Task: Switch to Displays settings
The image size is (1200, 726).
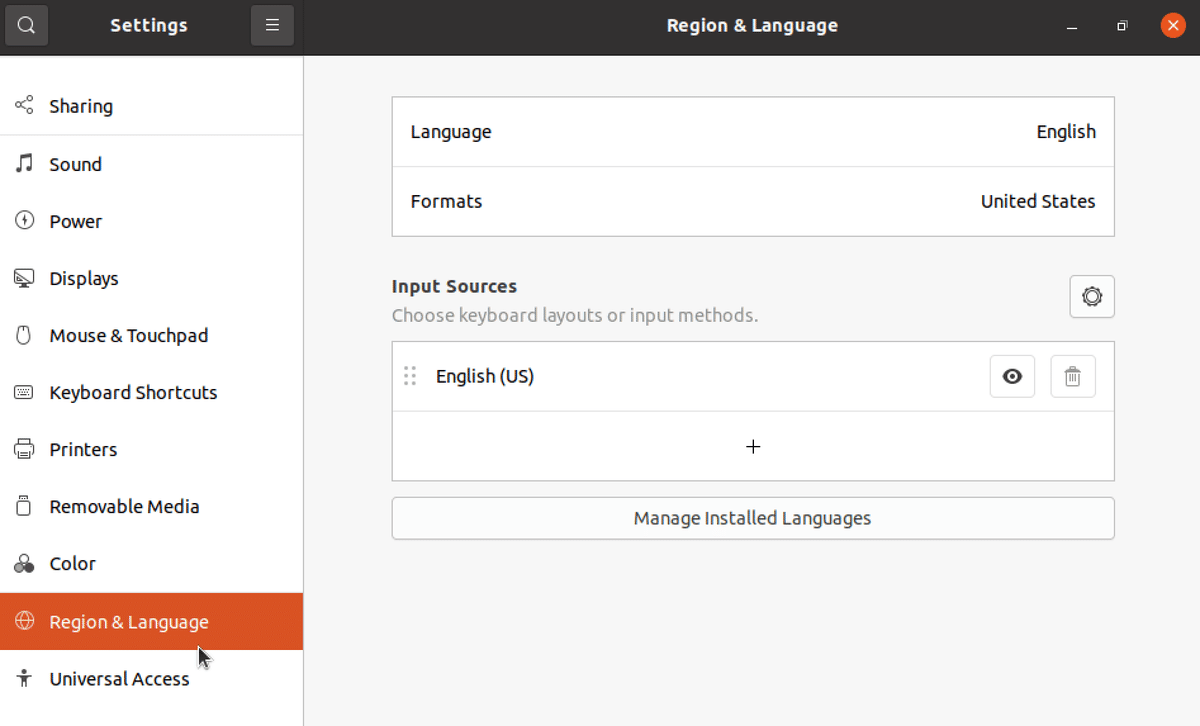Action: (x=151, y=278)
